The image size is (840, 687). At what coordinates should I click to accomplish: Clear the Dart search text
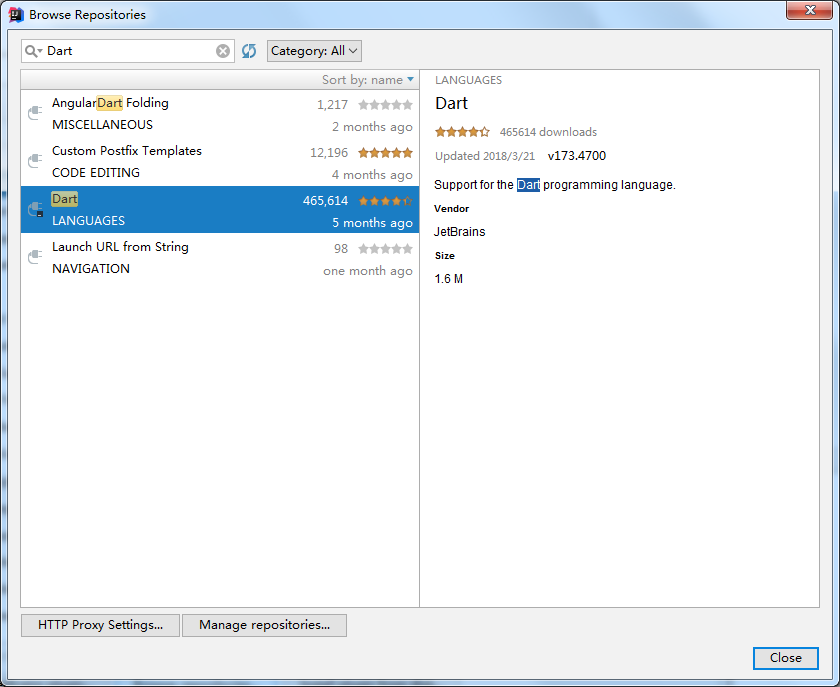223,51
